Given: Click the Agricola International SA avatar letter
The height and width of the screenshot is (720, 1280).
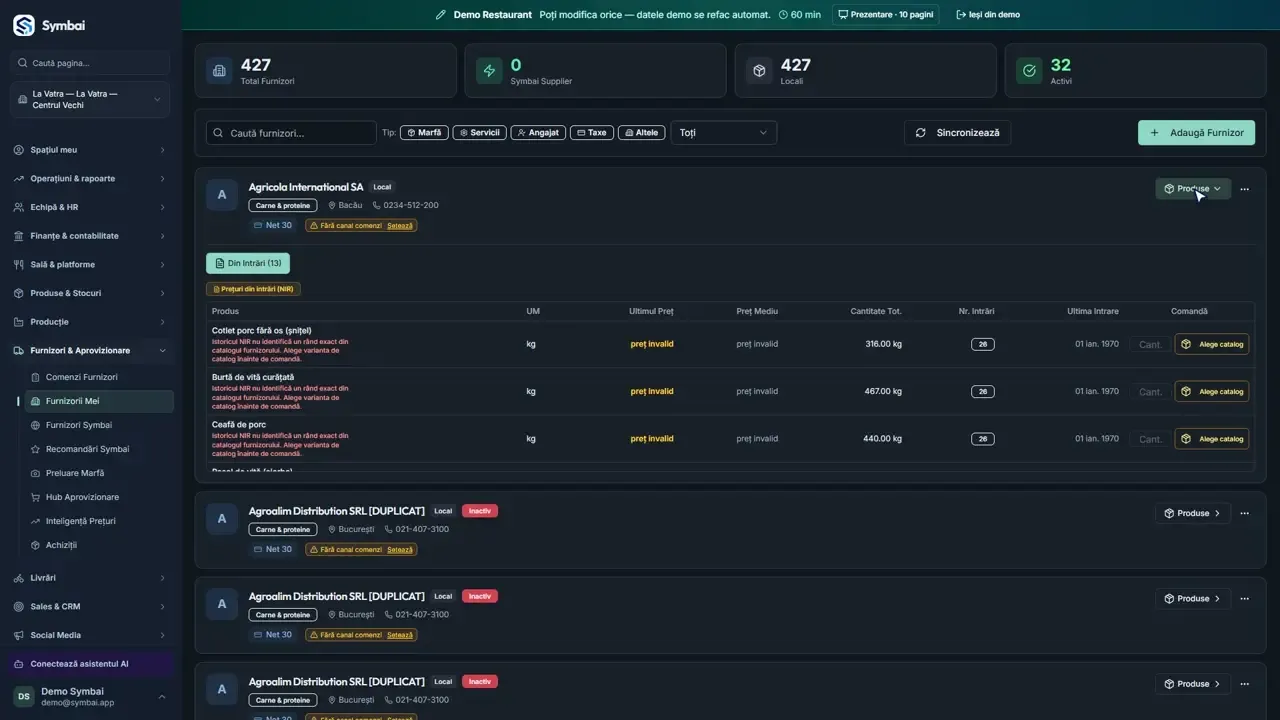Looking at the screenshot, I should [x=222, y=195].
